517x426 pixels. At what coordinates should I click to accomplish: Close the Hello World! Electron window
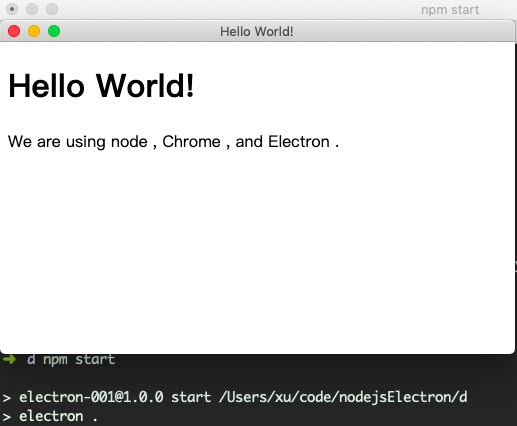pos(14,31)
